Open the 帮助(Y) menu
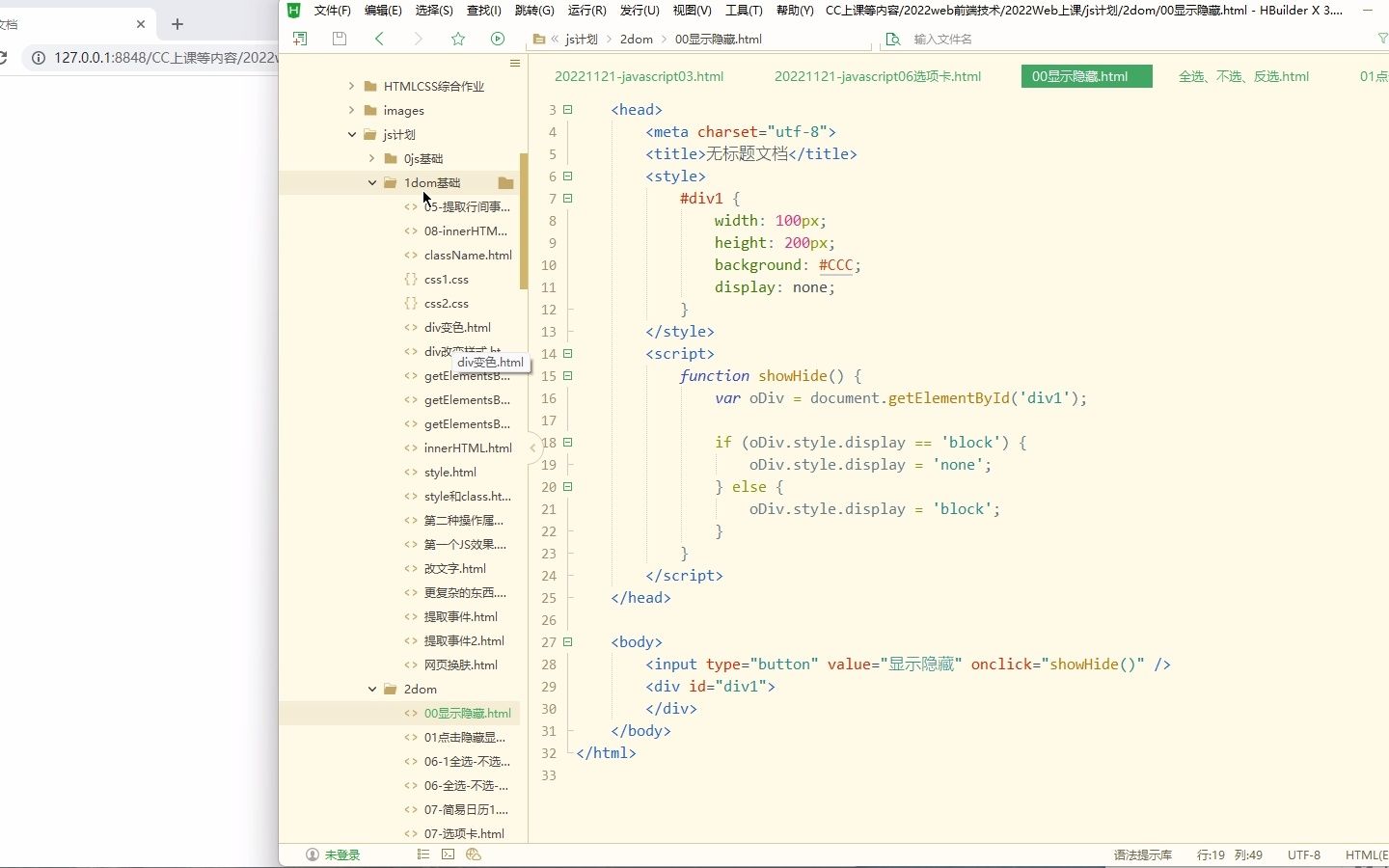This screenshot has height=868, width=1389. click(x=795, y=10)
